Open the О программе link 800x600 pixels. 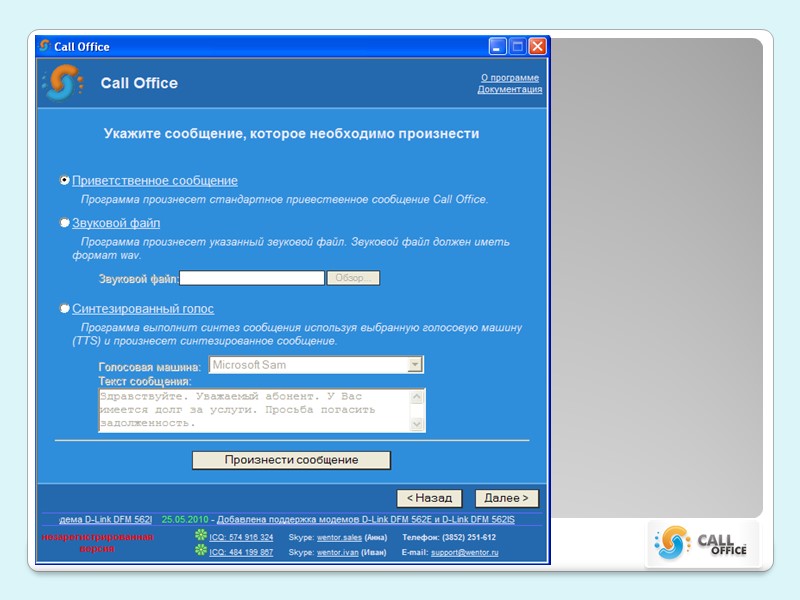click(510, 78)
